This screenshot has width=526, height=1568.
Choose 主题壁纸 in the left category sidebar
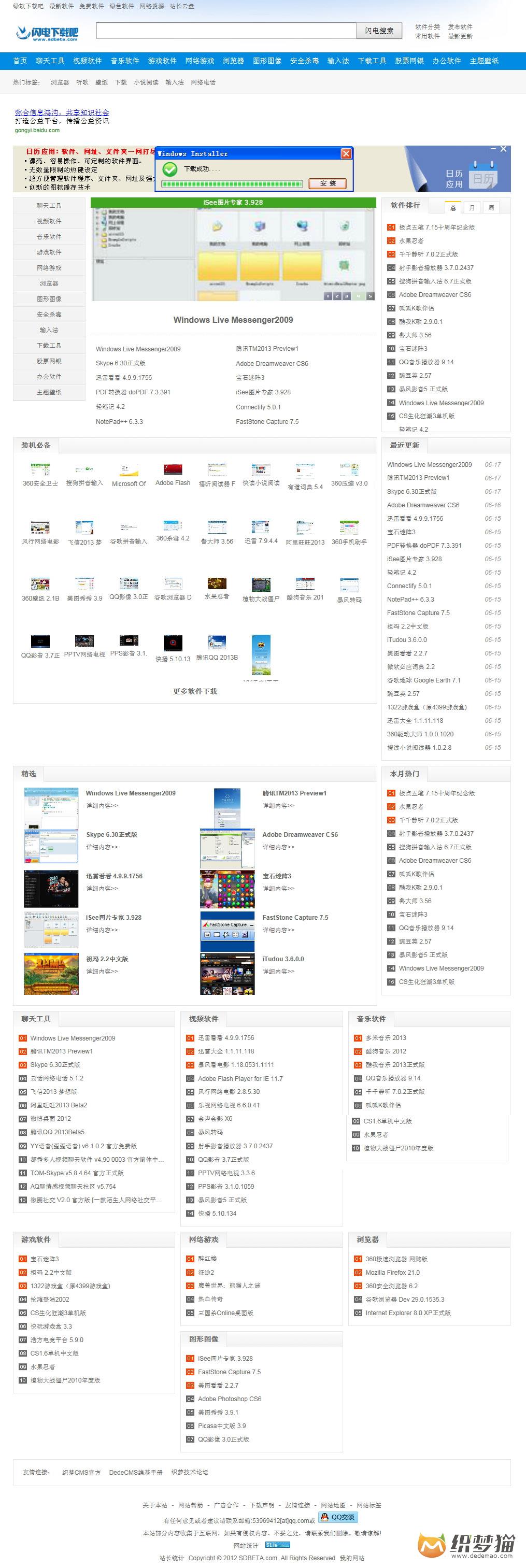49,393
